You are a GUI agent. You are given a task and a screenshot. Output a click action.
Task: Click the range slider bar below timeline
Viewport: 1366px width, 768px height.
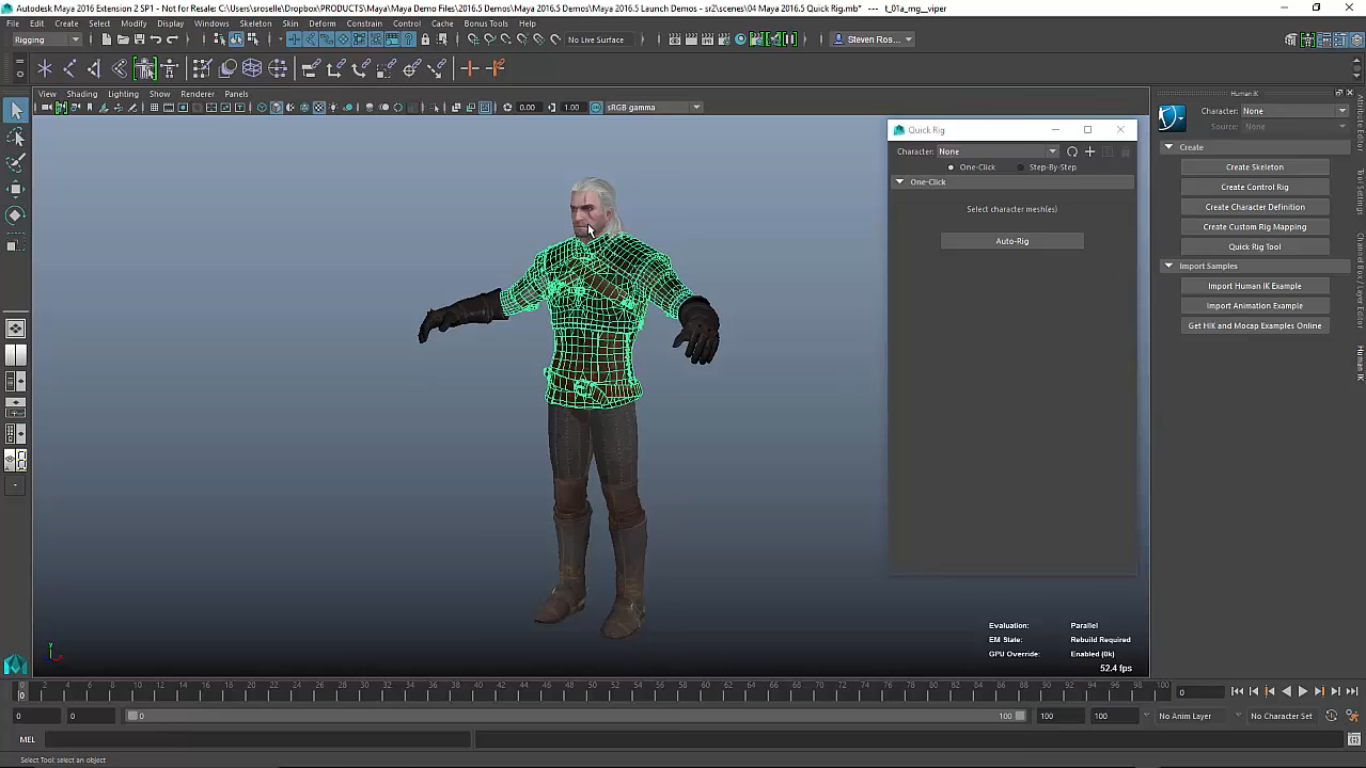pos(576,716)
